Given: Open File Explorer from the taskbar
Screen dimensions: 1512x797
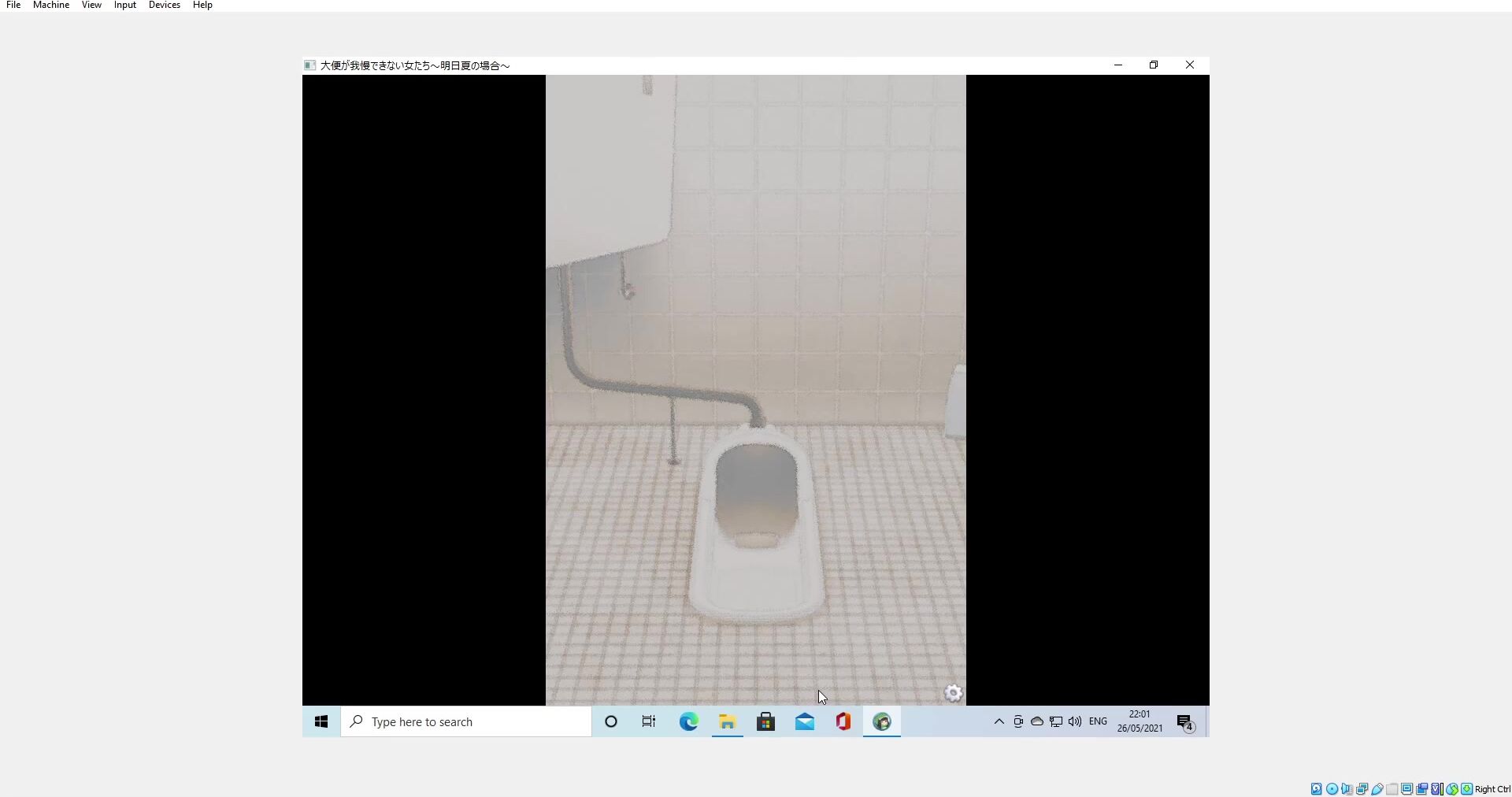Looking at the screenshot, I should (727, 721).
